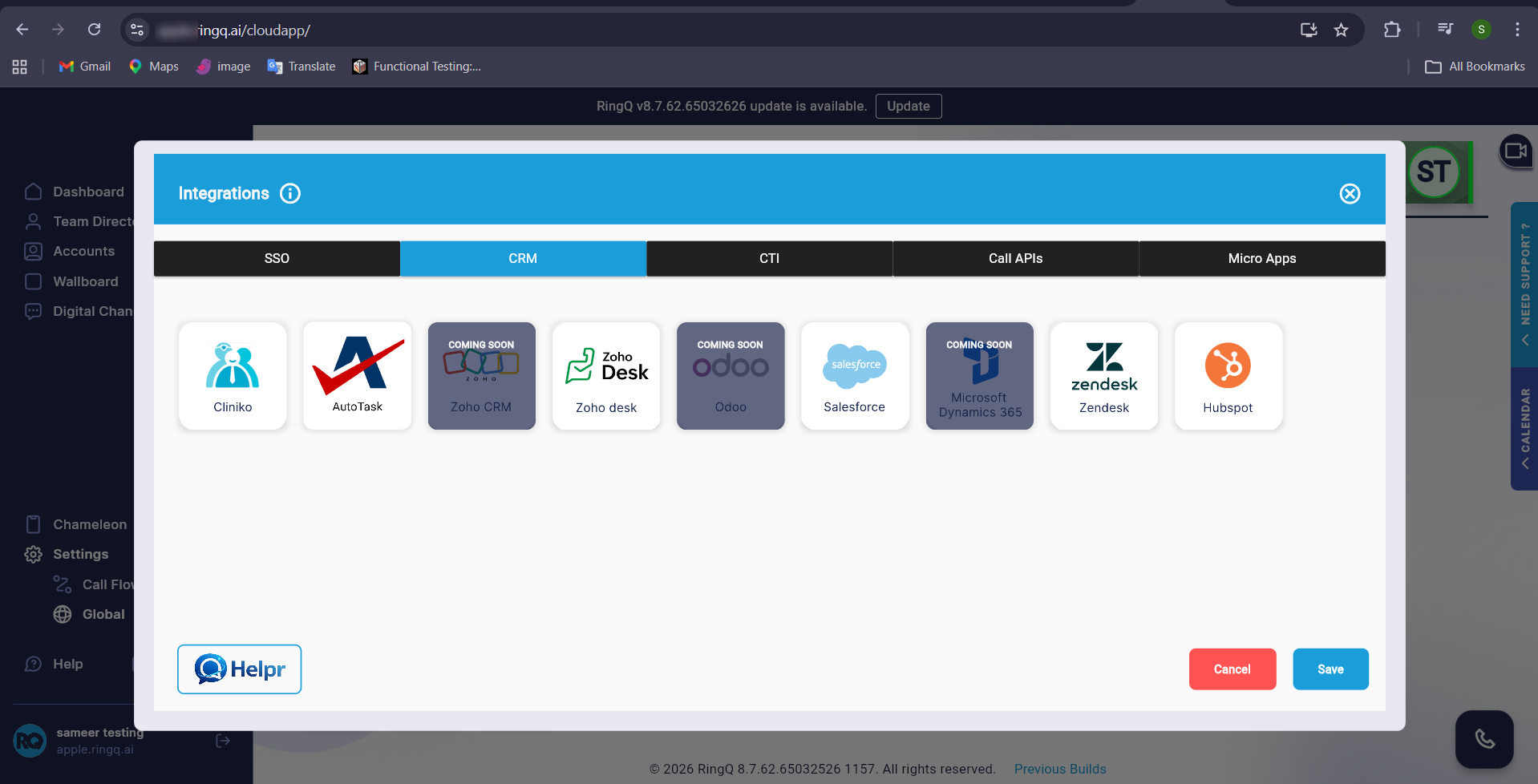
Task: Open the Maps bookmark
Action: click(x=154, y=67)
